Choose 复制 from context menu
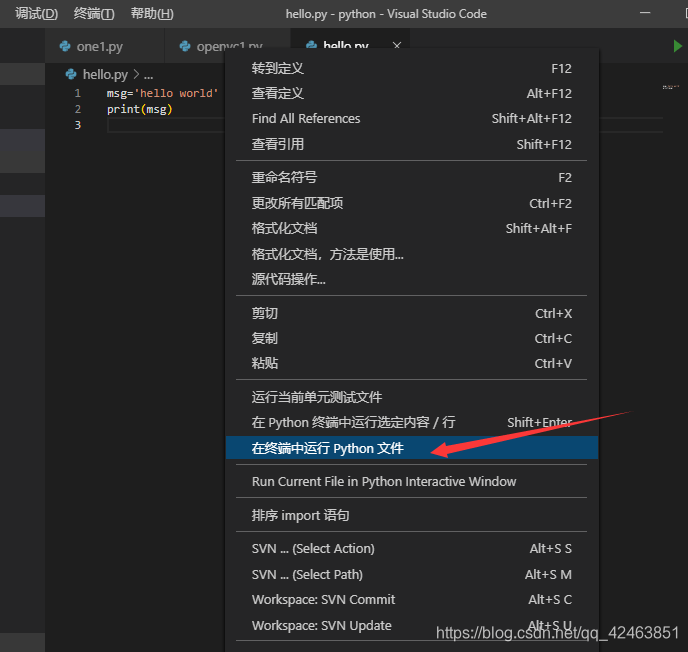Viewport: 688px width, 652px height. 412,338
